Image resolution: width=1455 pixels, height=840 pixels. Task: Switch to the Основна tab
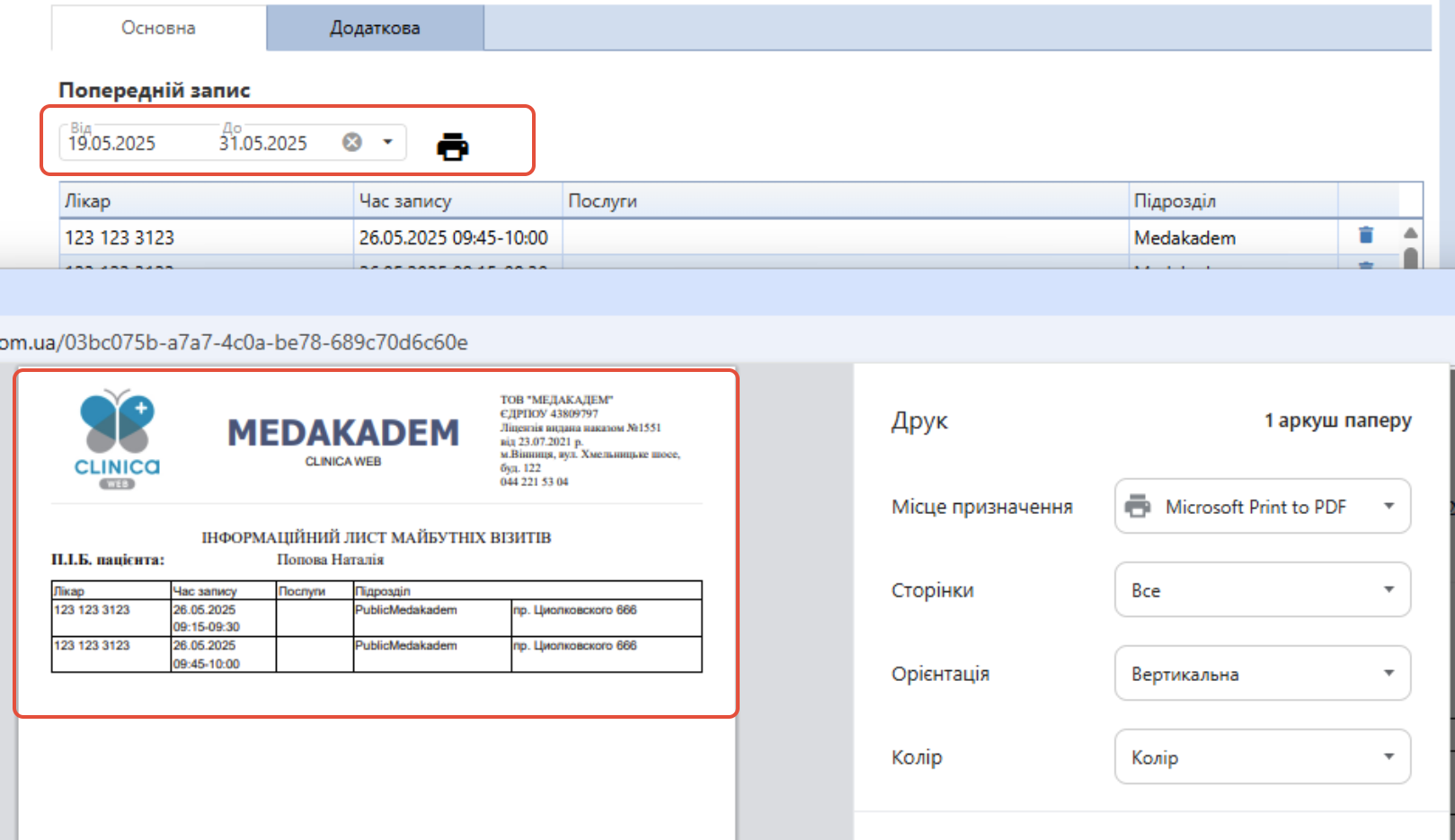coord(158,28)
